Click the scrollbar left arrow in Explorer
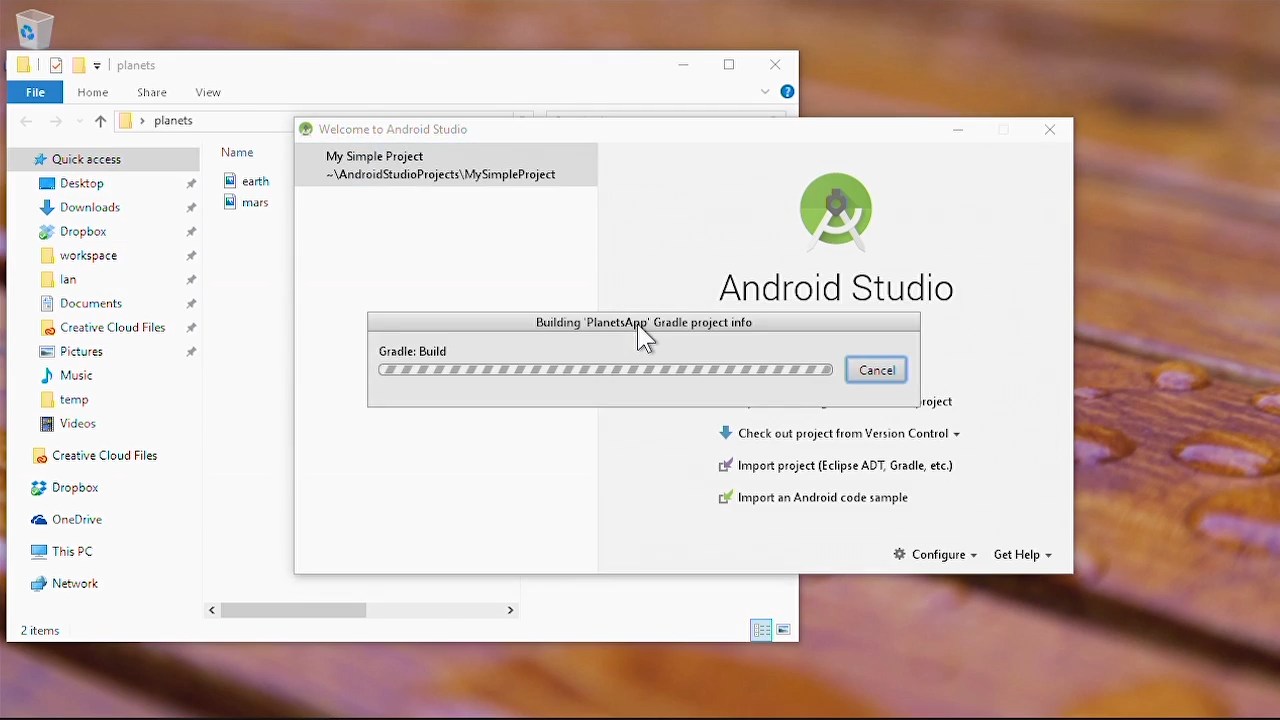This screenshot has width=1280, height=720. click(x=212, y=610)
